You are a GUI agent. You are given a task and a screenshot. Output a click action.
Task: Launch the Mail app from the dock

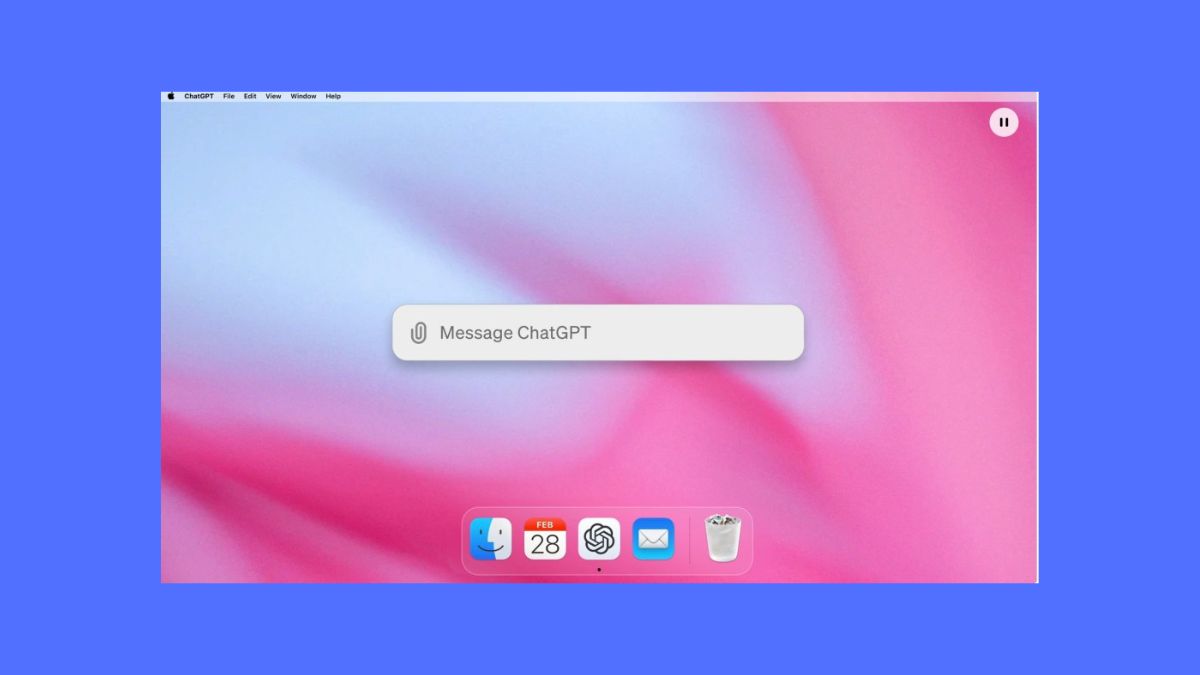click(x=653, y=540)
